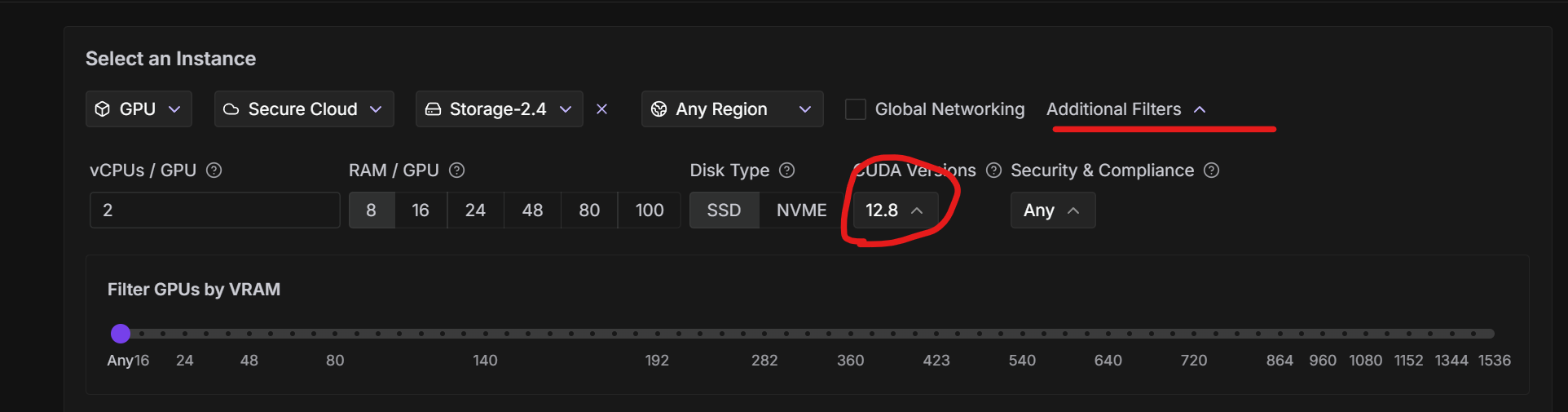Click the vCPUs / GPU input field
The height and width of the screenshot is (412, 1568).
pos(214,210)
